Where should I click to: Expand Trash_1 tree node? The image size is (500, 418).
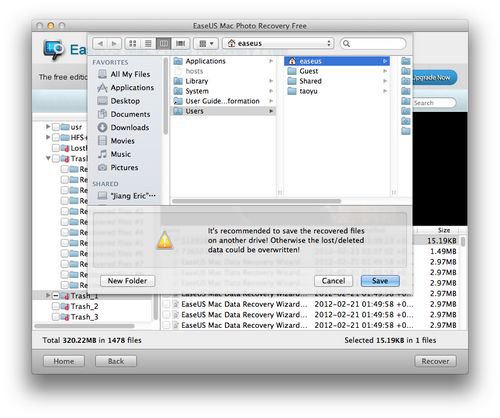48,295
